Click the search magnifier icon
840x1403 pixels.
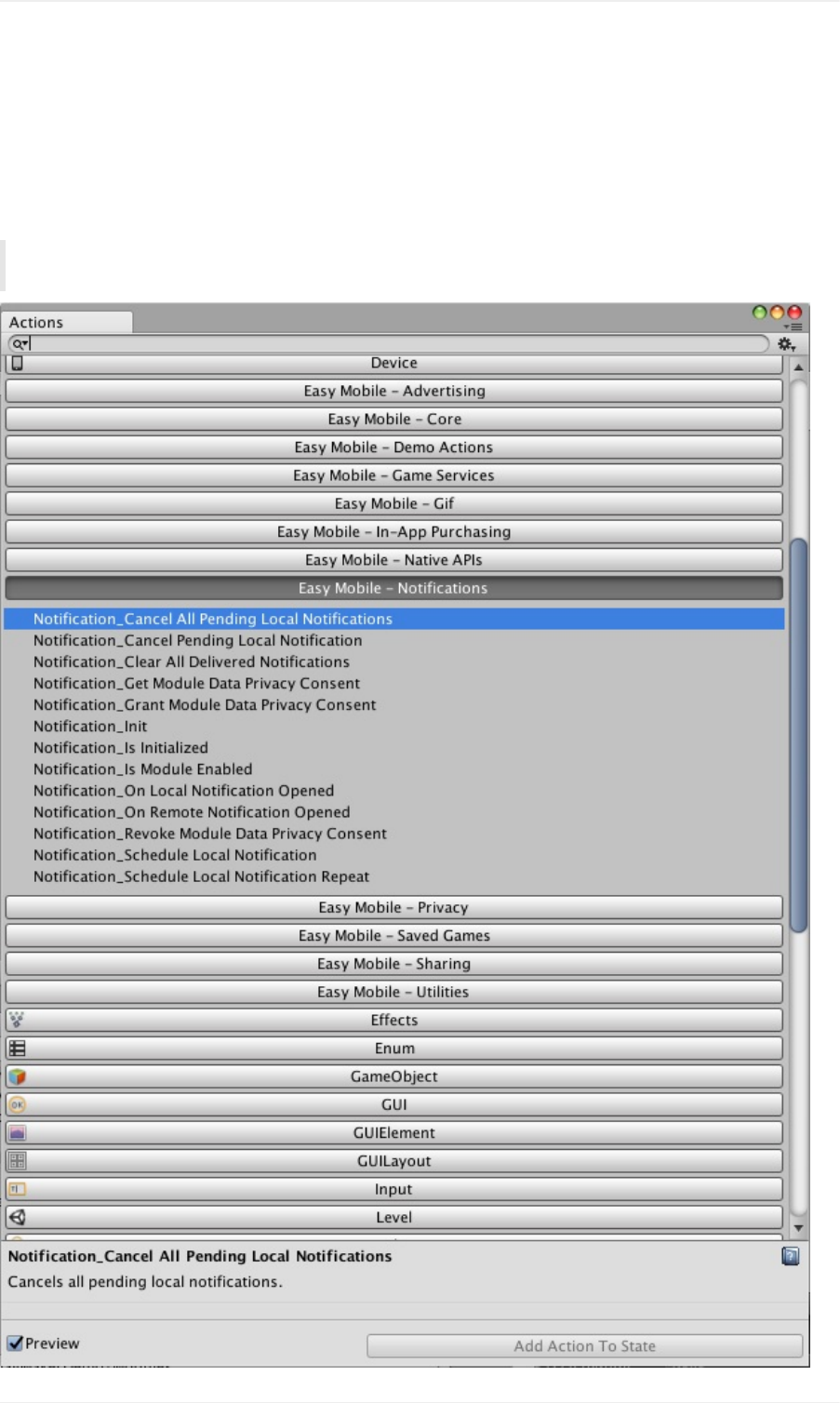20,344
